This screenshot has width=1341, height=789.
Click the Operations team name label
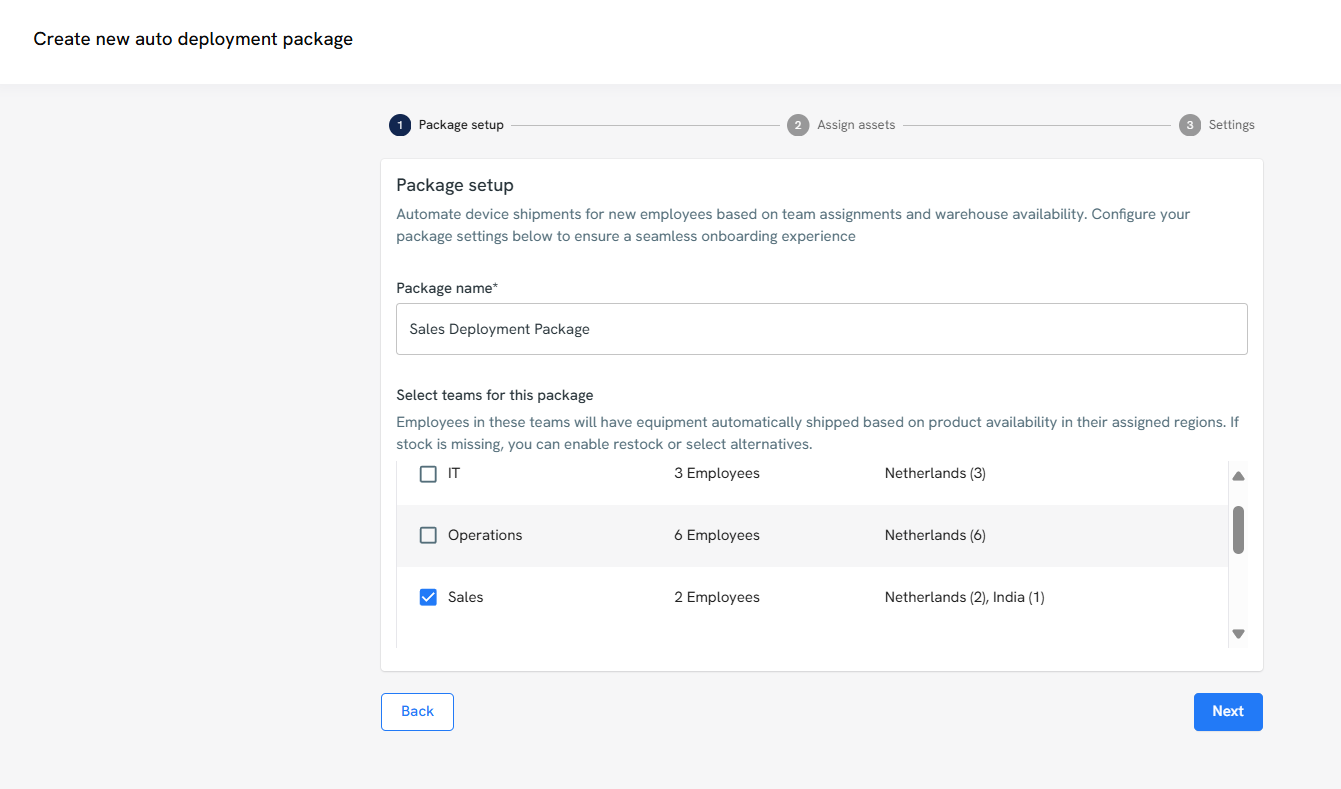coord(485,536)
